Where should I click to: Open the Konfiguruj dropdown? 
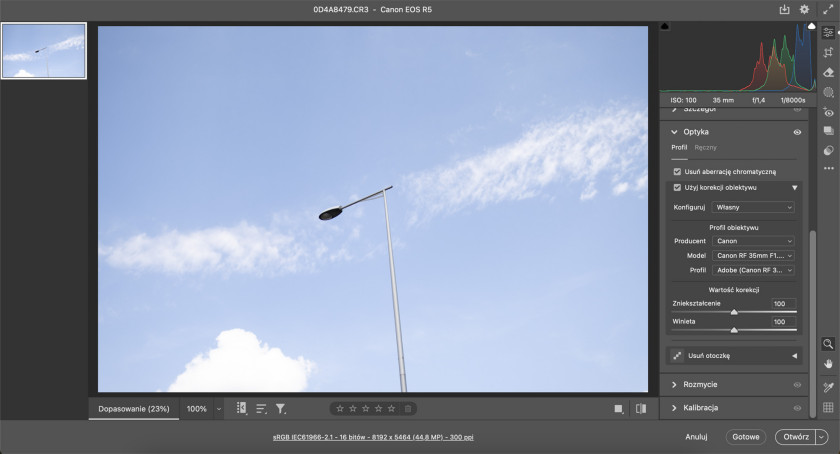pyautogui.click(x=753, y=207)
